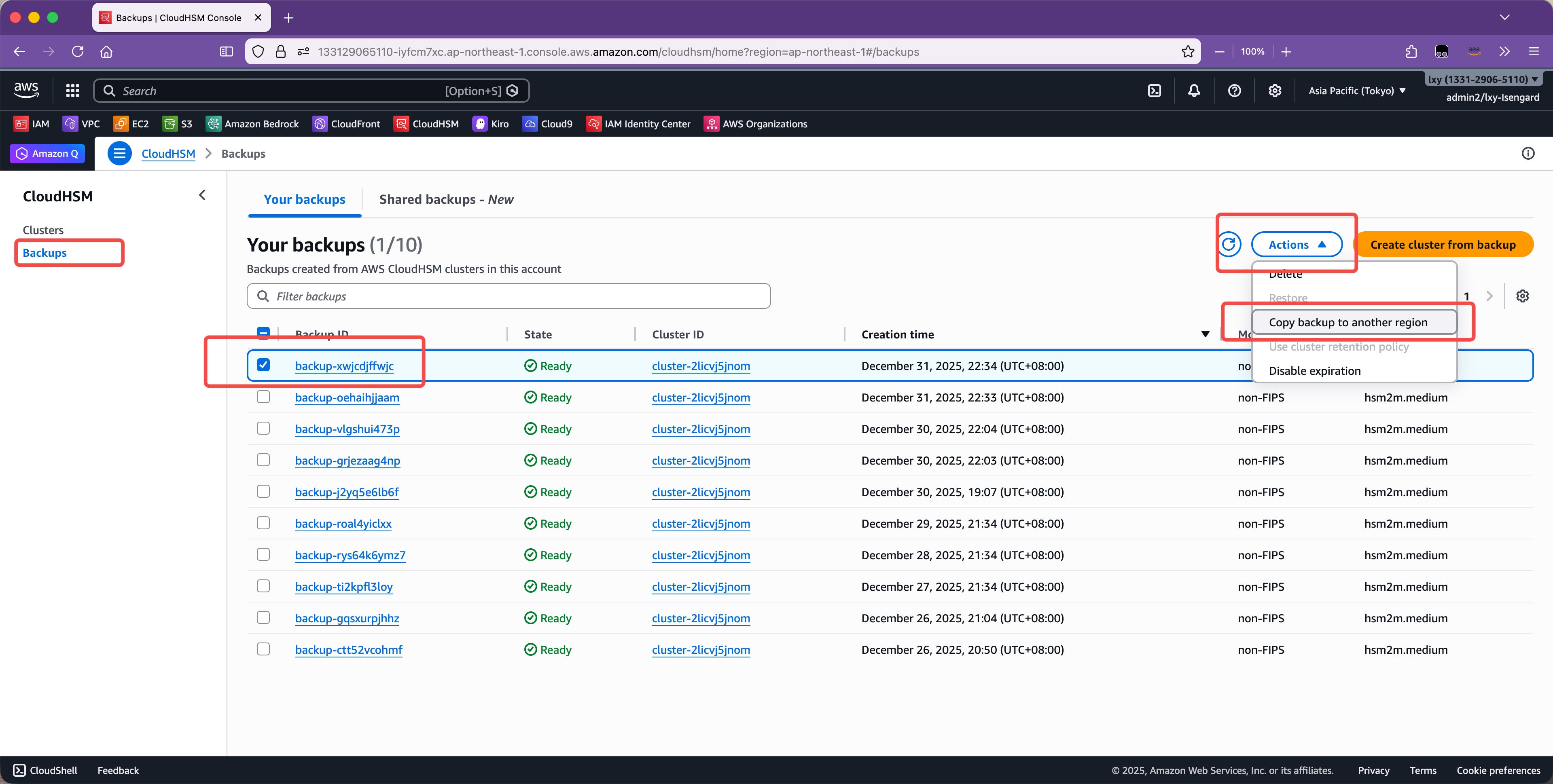Select the backup-oehaihjjaam checkbox
The image size is (1553, 784).
click(x=263, y=397)
